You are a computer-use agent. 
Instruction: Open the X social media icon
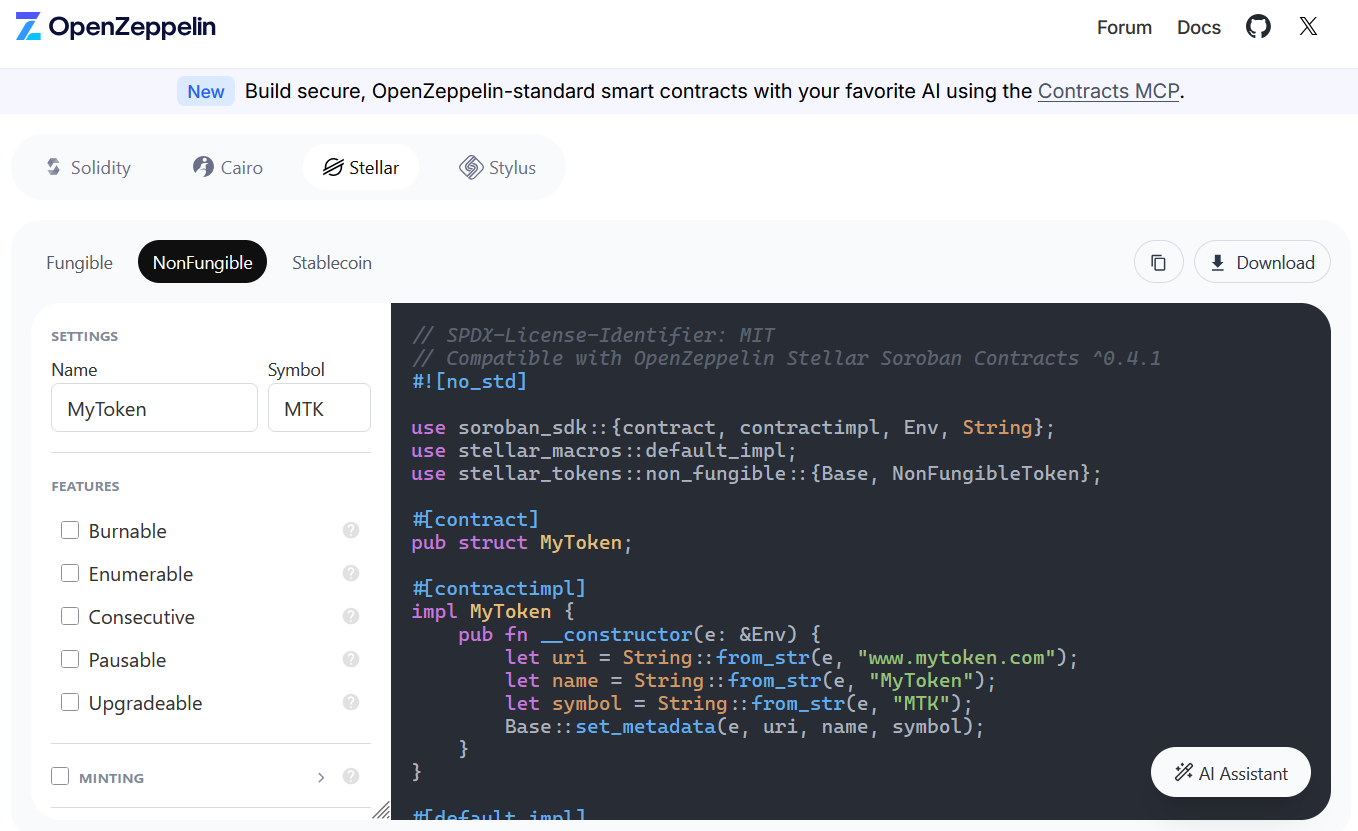(1308, 27)
